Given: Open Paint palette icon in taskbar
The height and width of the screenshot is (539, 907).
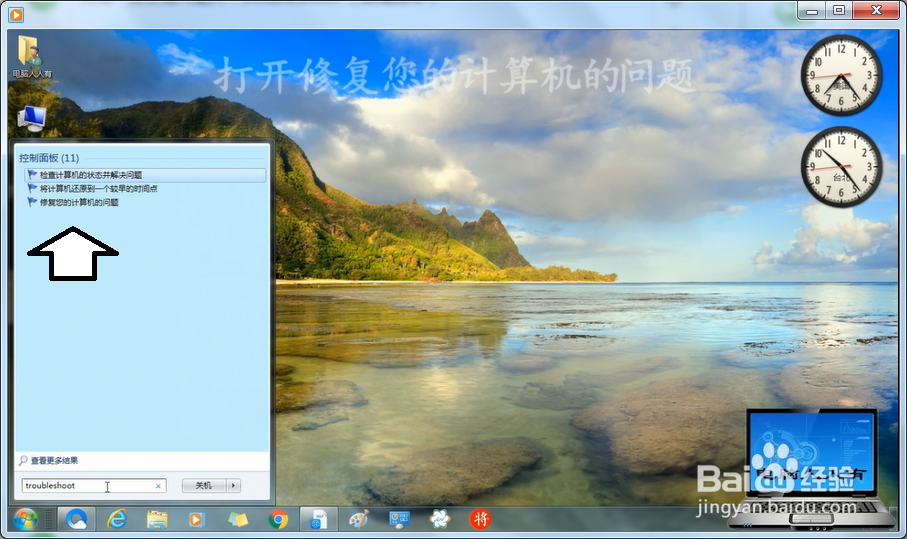Looking at the screenshot, I should (x=359, y=519).
